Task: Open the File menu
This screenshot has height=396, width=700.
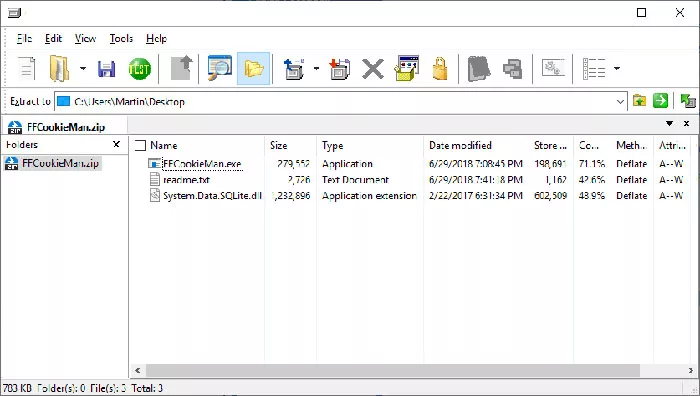Action: [24, 39]
